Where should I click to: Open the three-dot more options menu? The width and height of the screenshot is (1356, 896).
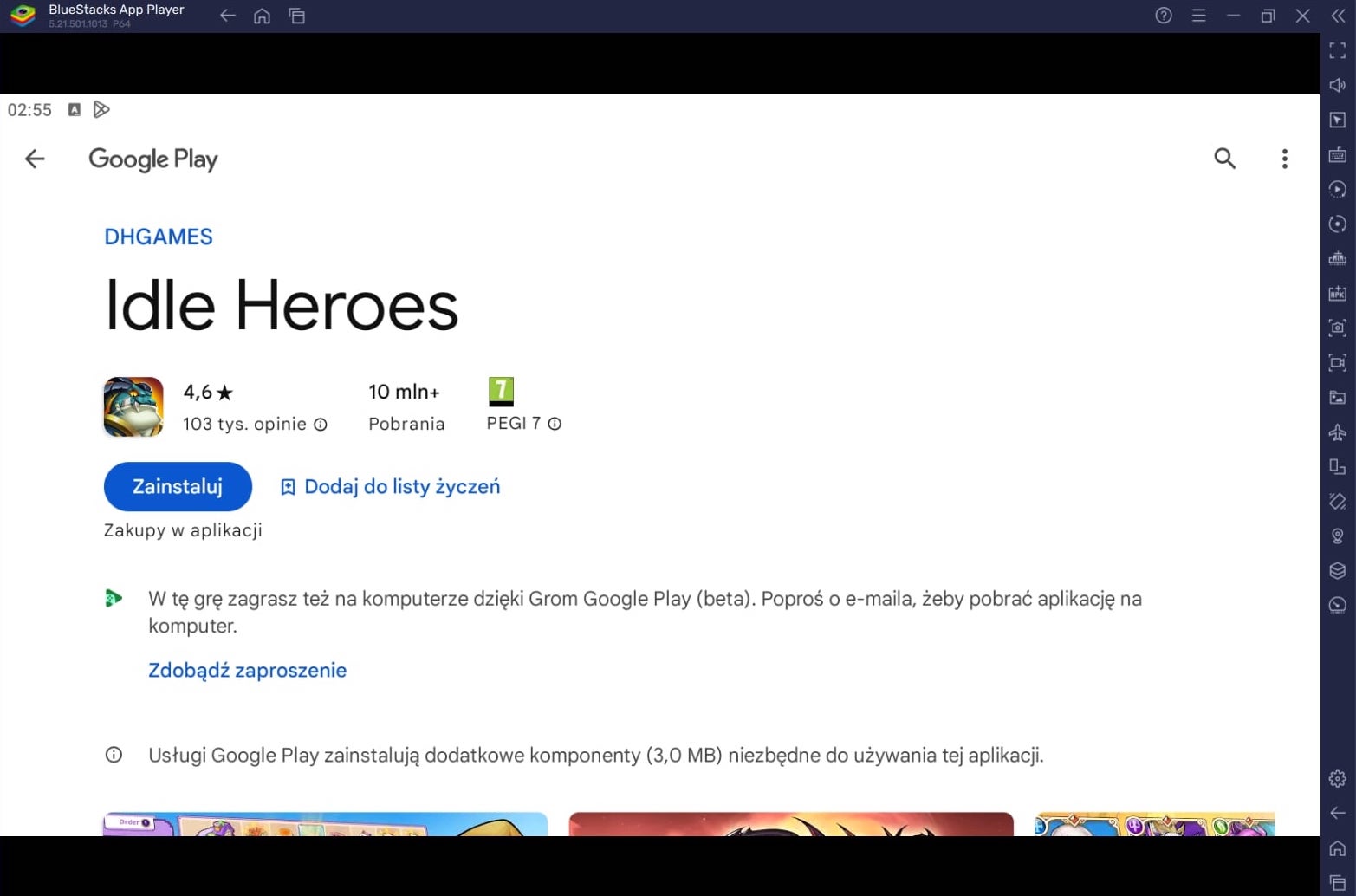(x=1284, y=159)
